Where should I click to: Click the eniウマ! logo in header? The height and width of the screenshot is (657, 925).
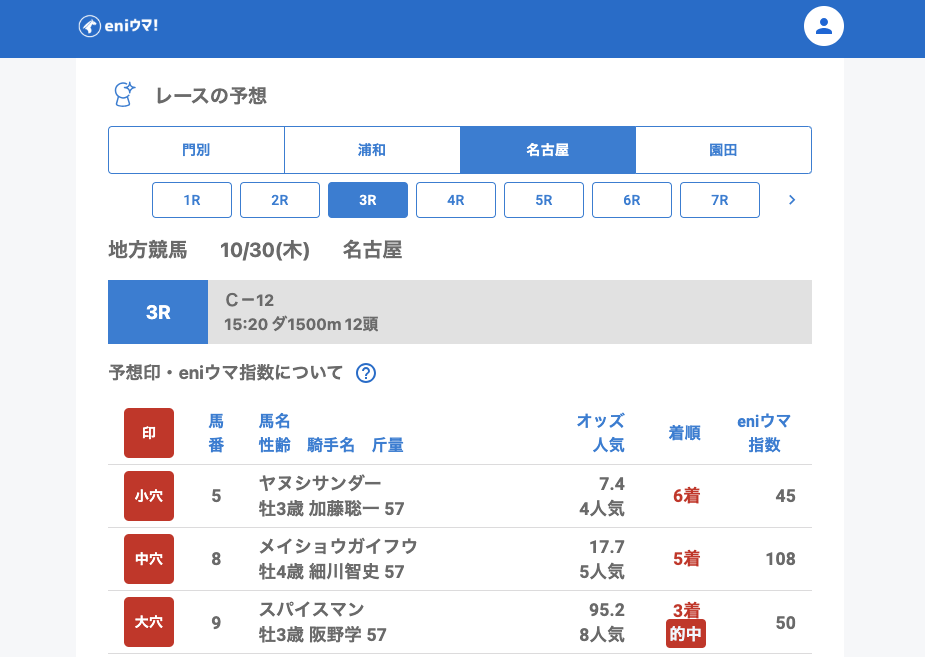click(118, 26)
